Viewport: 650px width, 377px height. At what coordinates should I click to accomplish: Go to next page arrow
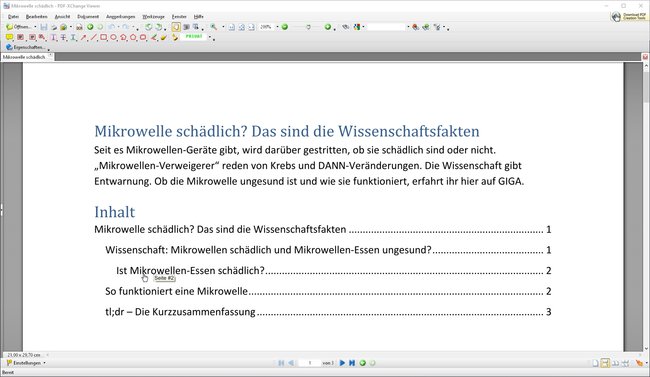click(342, 363)
